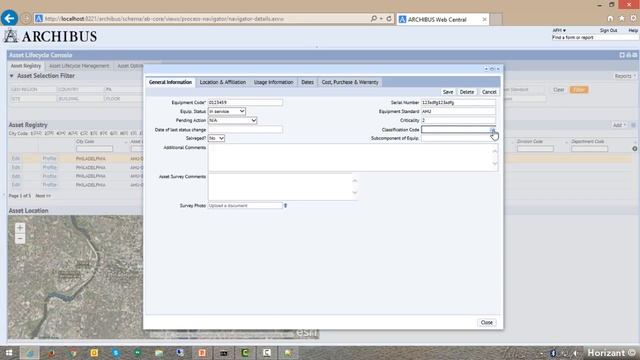Open the browser favorites star icon
This screenshot has height=360, width=640.
click(622, 18)
